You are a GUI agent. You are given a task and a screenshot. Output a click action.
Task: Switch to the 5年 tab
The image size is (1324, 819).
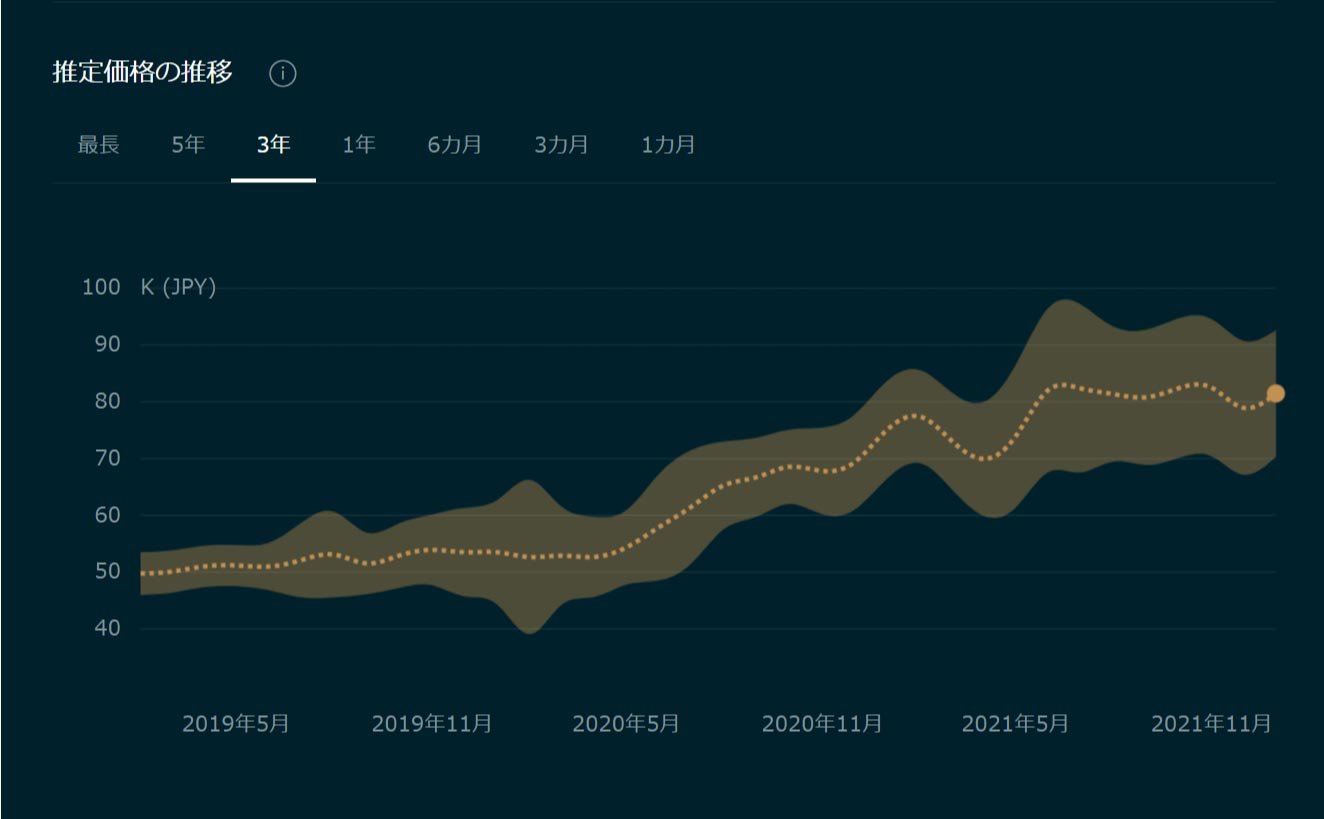point(188,145)
